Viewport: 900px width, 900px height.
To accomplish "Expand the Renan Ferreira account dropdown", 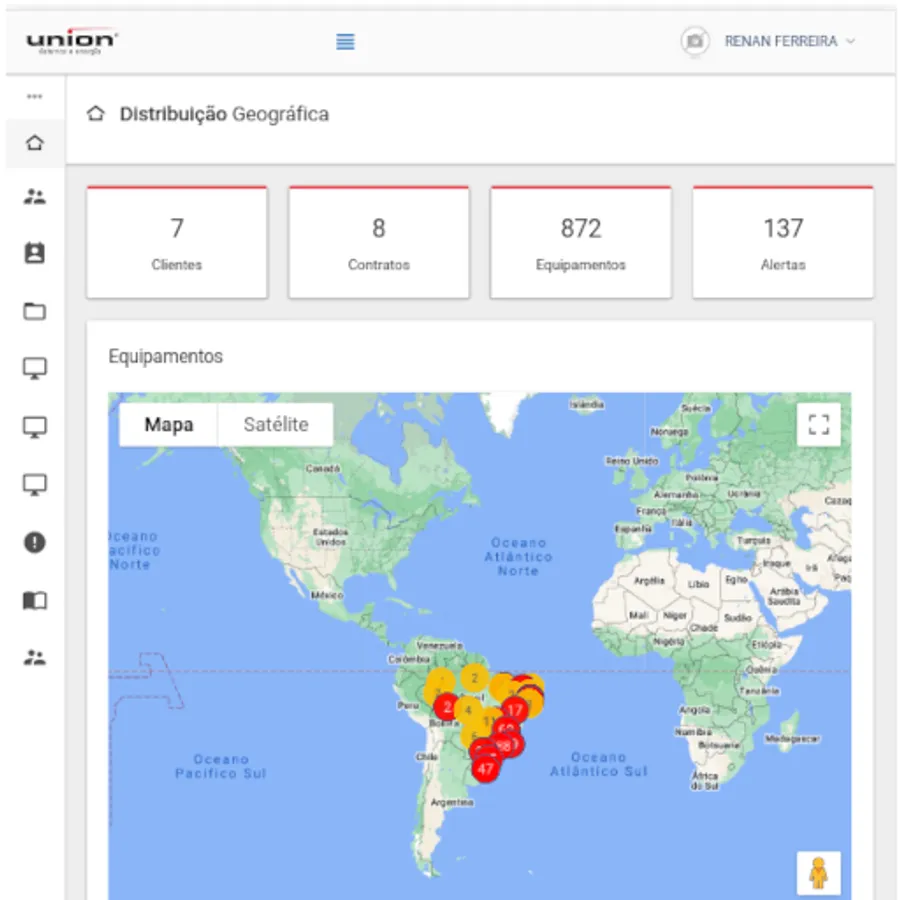I will pyautogui.click(x=850, y=42).
